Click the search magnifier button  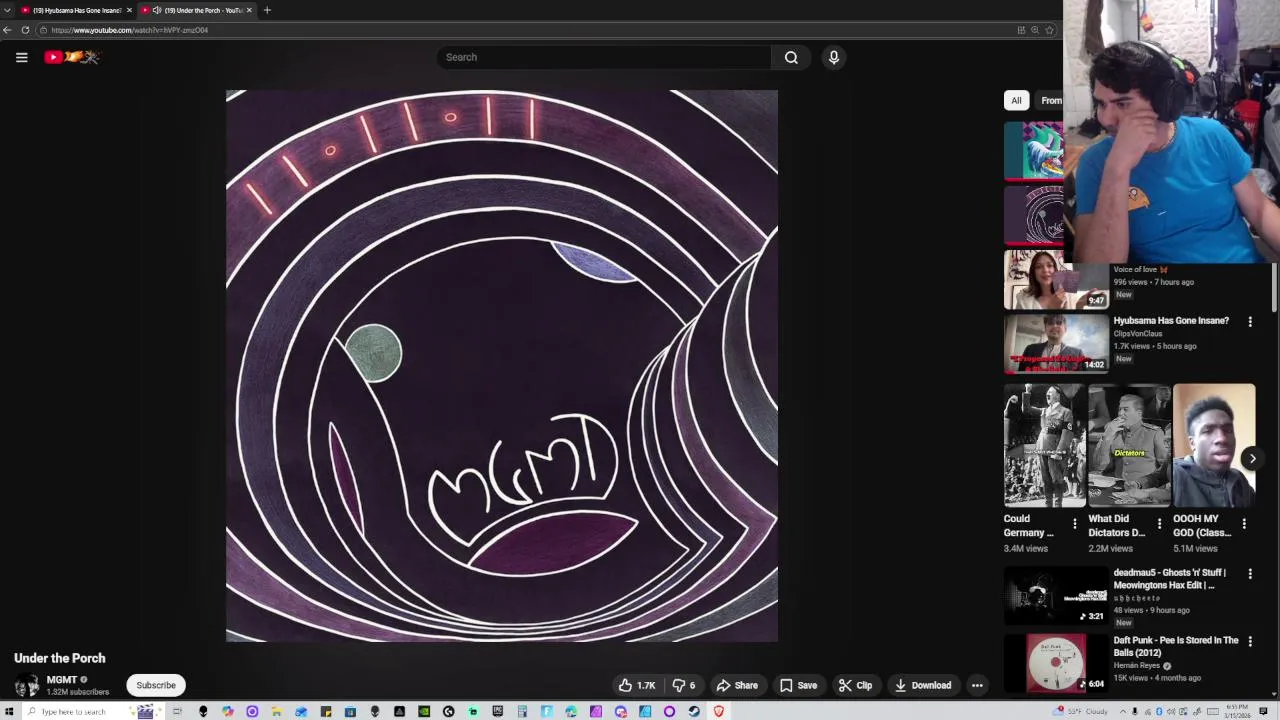coord(791,57)
